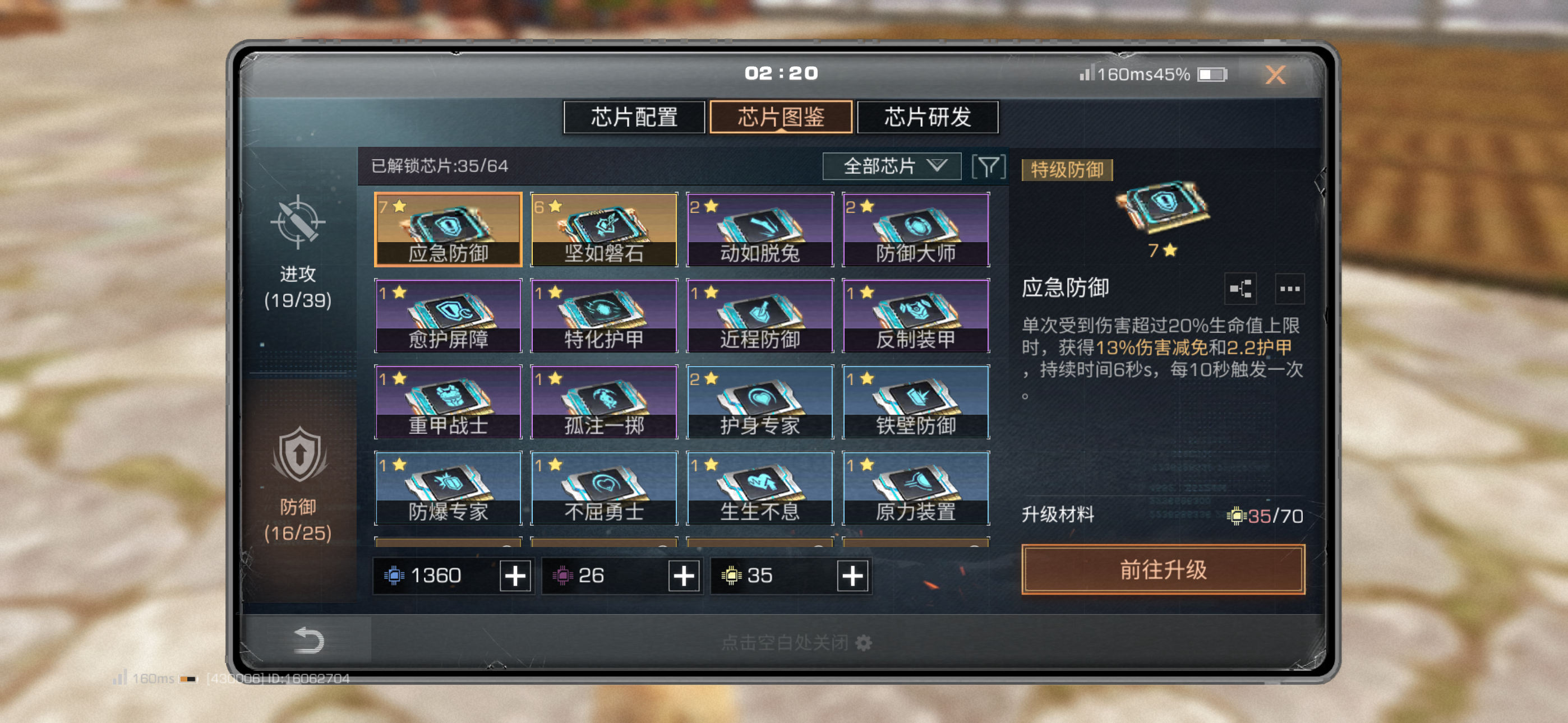The width and height of the screenshot is (1568, 723).
Task: Add more blue chip currency 1360
Action: 515,575
